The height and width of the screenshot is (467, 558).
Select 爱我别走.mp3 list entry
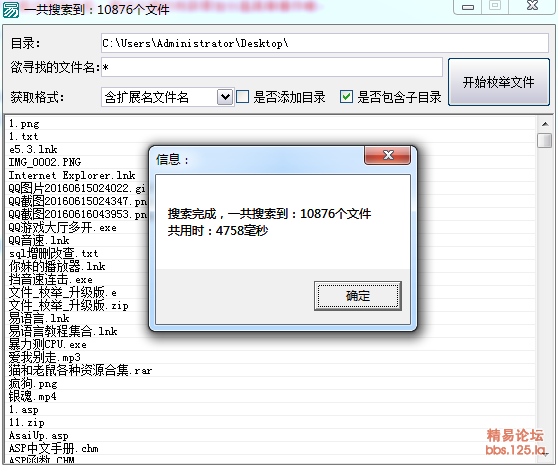(45, 357)
